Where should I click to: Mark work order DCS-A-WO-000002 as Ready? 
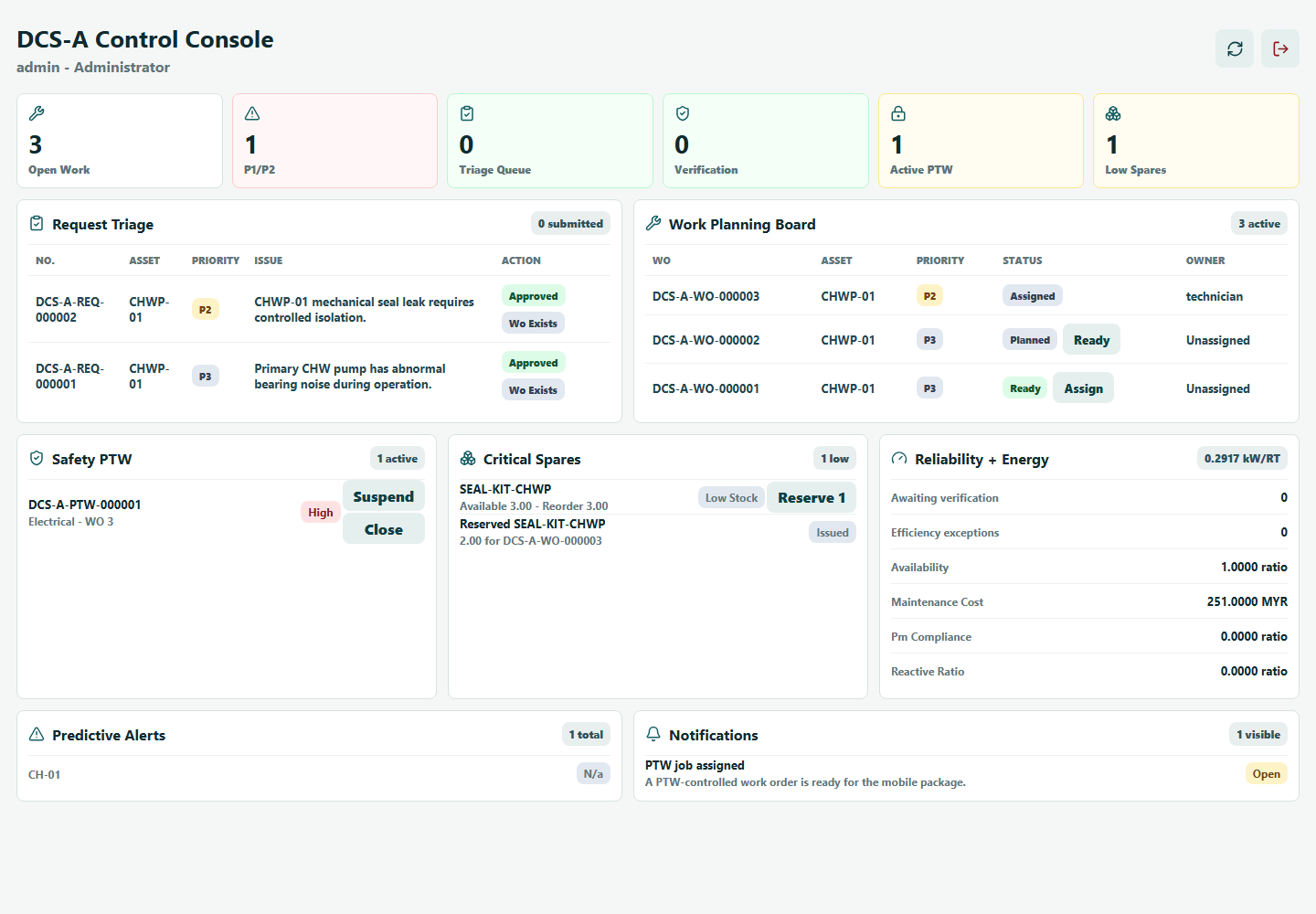click(x=1091, y=340)
